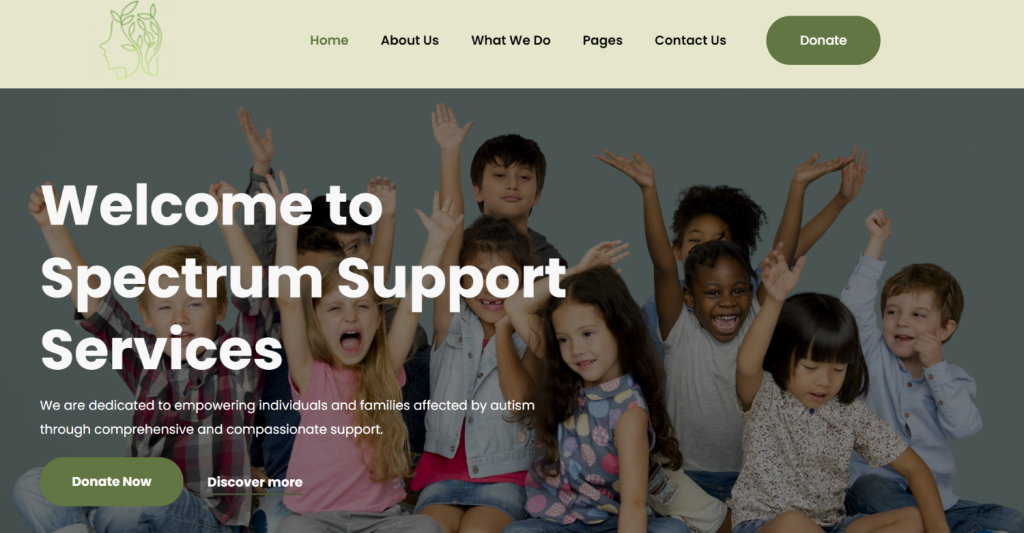Click the leaf-and-face logo in header
The height and width of the screenshot is (533, 1024).
[131, 40]
